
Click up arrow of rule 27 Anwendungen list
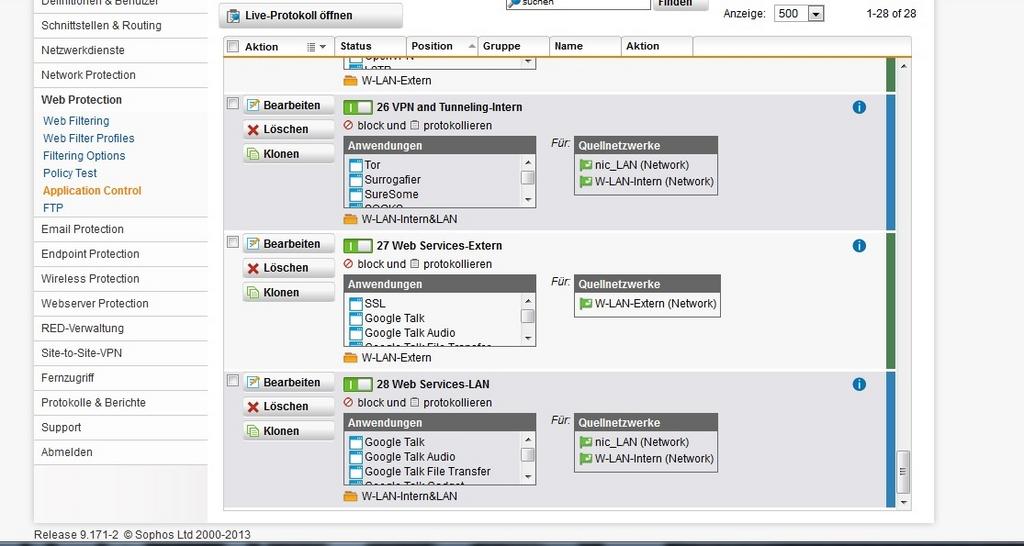(528, 300)
